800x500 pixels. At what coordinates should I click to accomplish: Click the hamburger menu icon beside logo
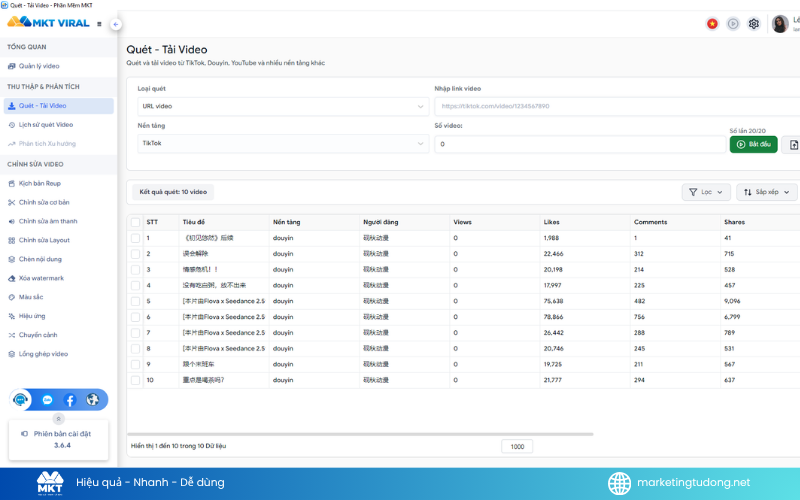pos(99,24)
